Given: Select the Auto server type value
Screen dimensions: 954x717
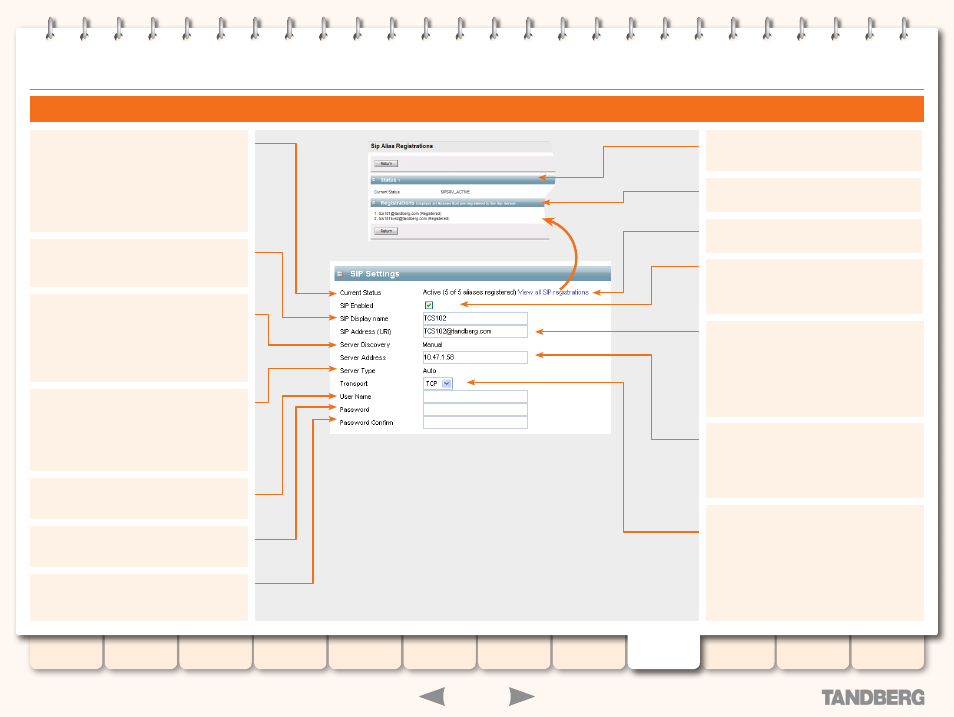Looking at the screenshot, I should (x=430, y=371).
